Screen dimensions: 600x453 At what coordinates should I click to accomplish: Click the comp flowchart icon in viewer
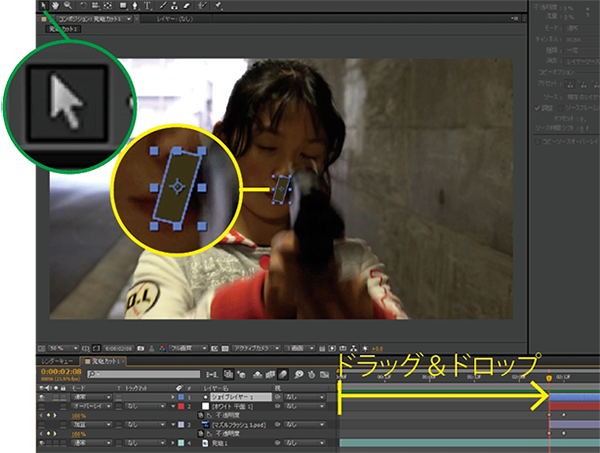354,349
